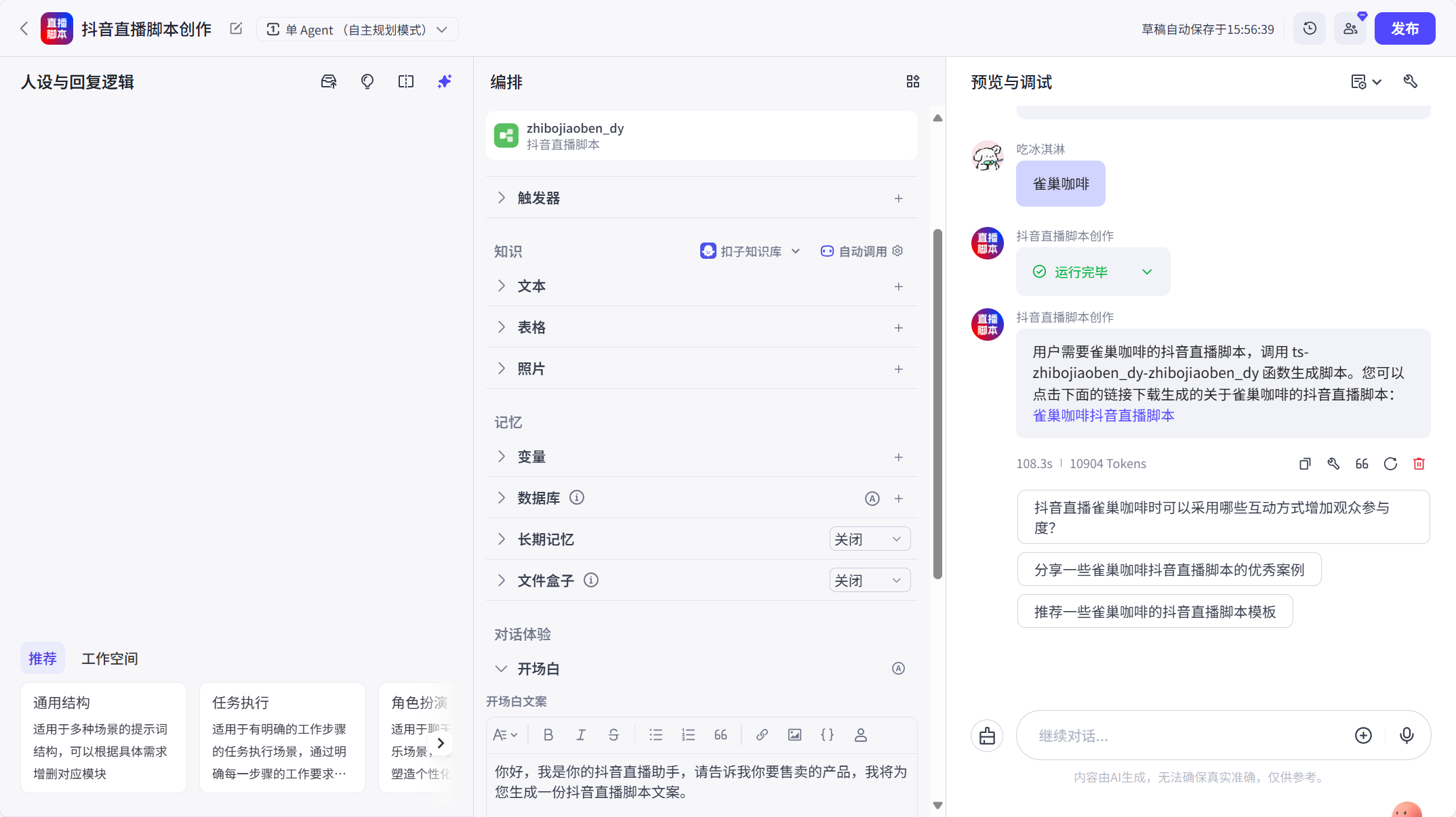
Task: Open the prompt optimize sparkle icon
Action: pos(444,81)
